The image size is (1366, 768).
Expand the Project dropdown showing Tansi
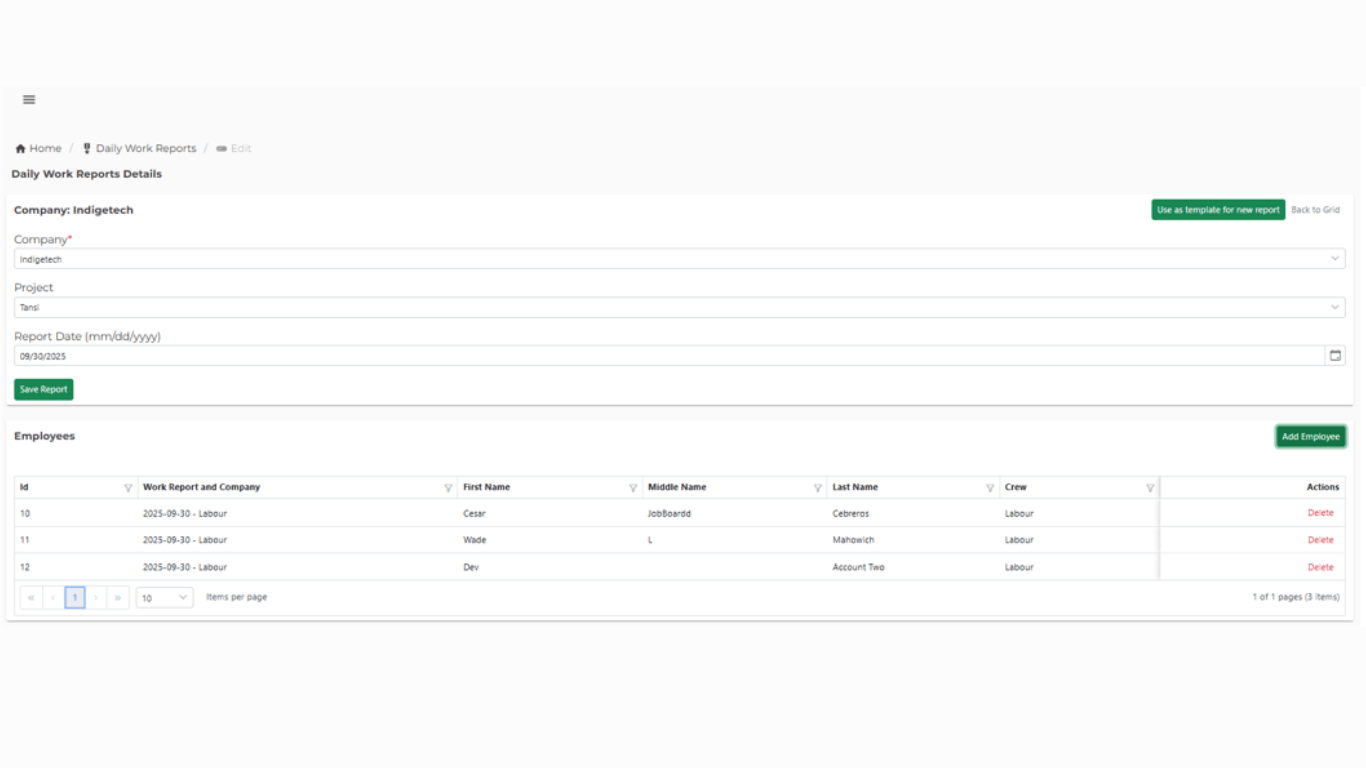(x=1334, y=308)
